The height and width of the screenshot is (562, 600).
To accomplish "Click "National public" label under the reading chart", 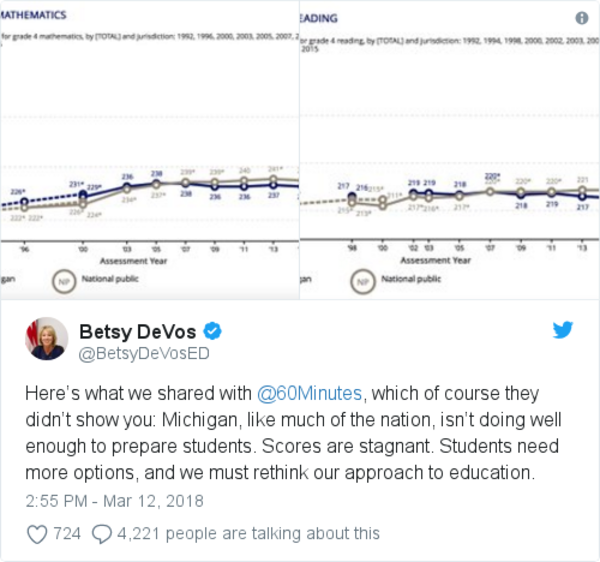I will click(x=410, y=281).
